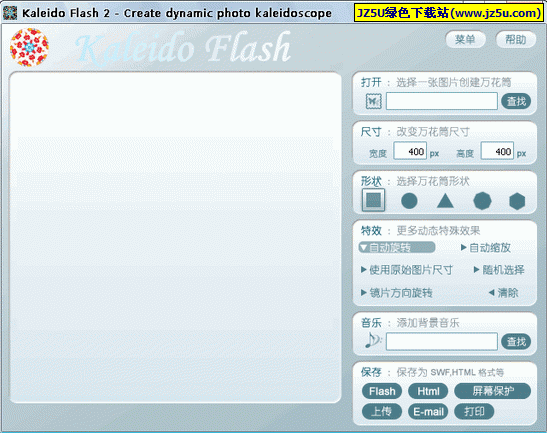The width and height of the screenshot is (547, 433).
Task: Toggle 使用原始图片尺寸 option
Action: tap(407, 270)
